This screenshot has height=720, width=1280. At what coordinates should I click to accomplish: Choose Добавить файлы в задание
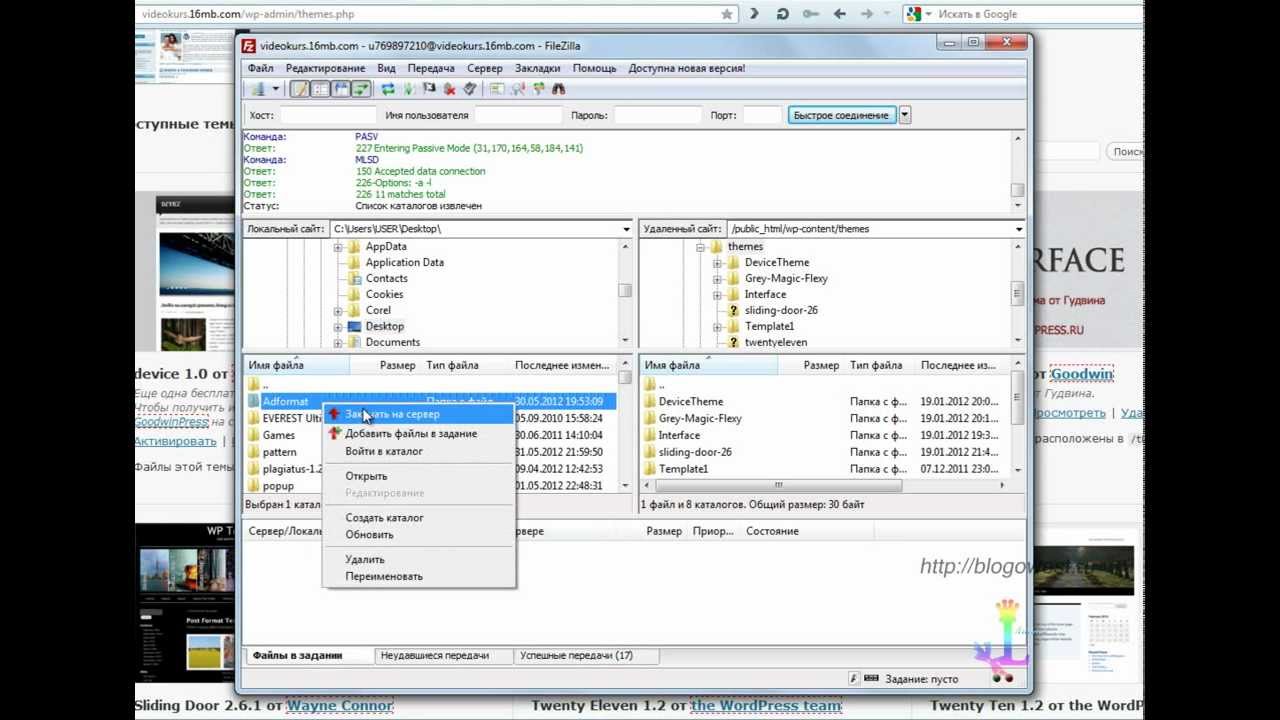(x=418, y=434)
